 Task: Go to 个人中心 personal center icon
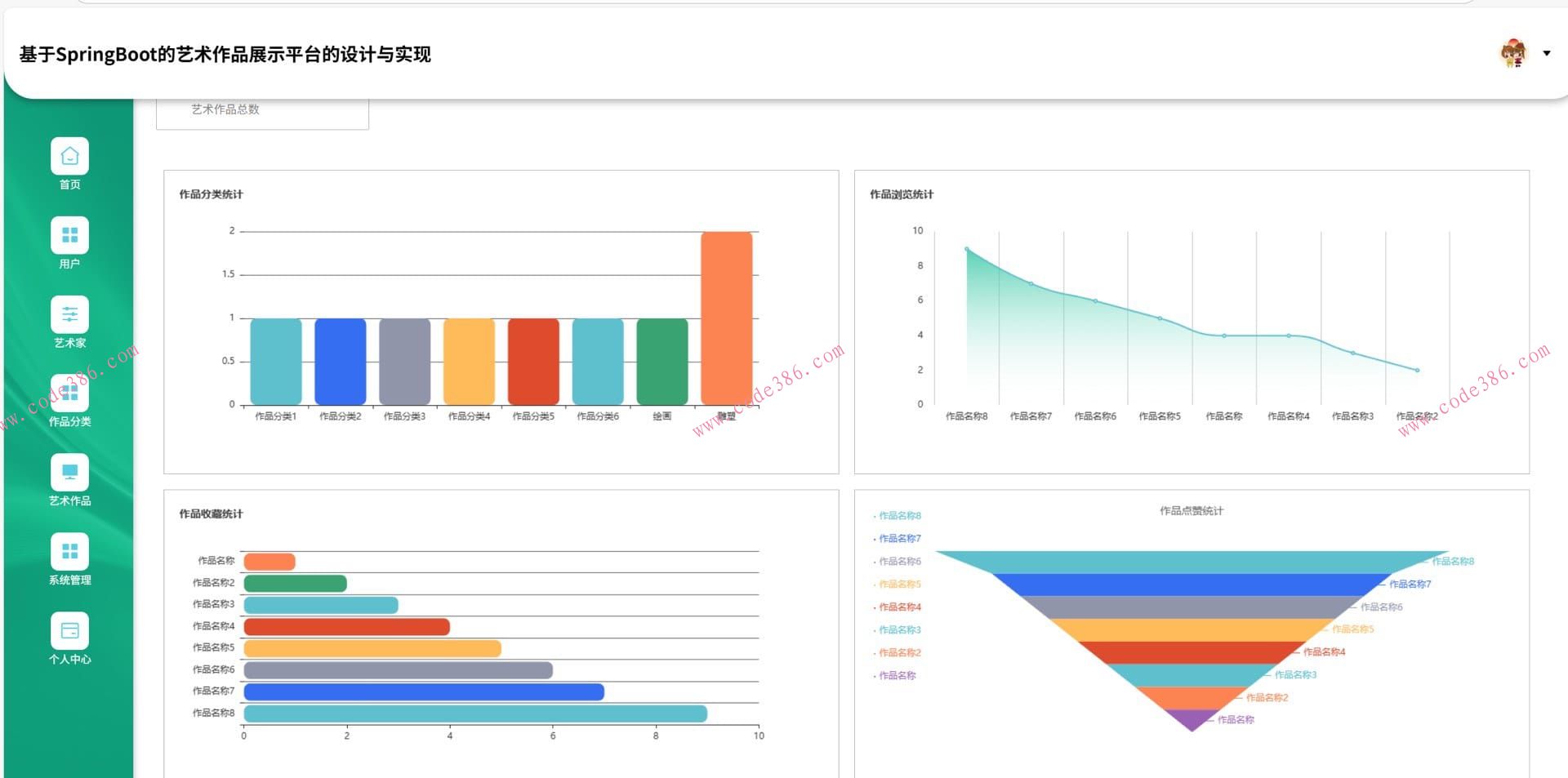pyautogui.click(x=69, y=631)
